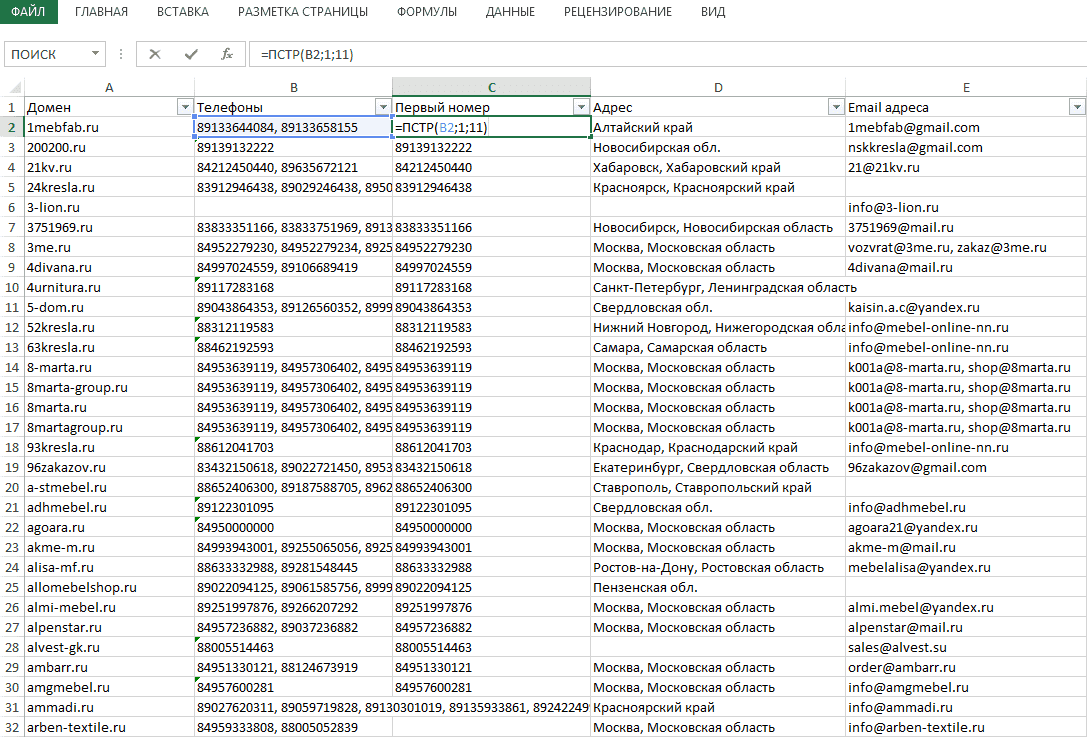Select the 52kresla.ru cell
This screenshot has width=1087, height=737.
110,327
